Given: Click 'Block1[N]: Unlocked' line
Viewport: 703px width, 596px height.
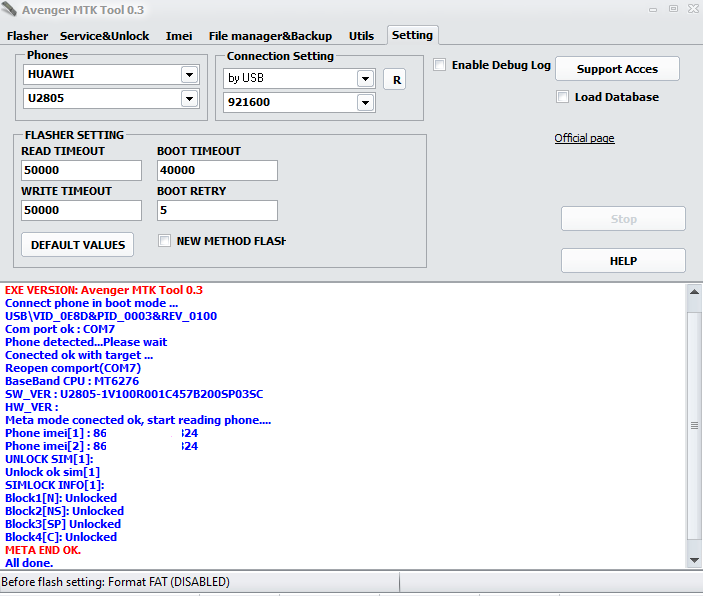Looking at the screenshot, I should pos(61,498).
